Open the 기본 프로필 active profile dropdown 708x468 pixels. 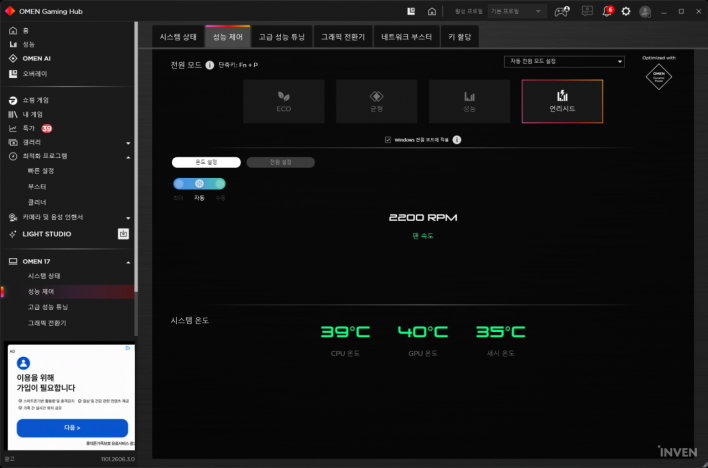pyautogui.click(x=517, y=11)
